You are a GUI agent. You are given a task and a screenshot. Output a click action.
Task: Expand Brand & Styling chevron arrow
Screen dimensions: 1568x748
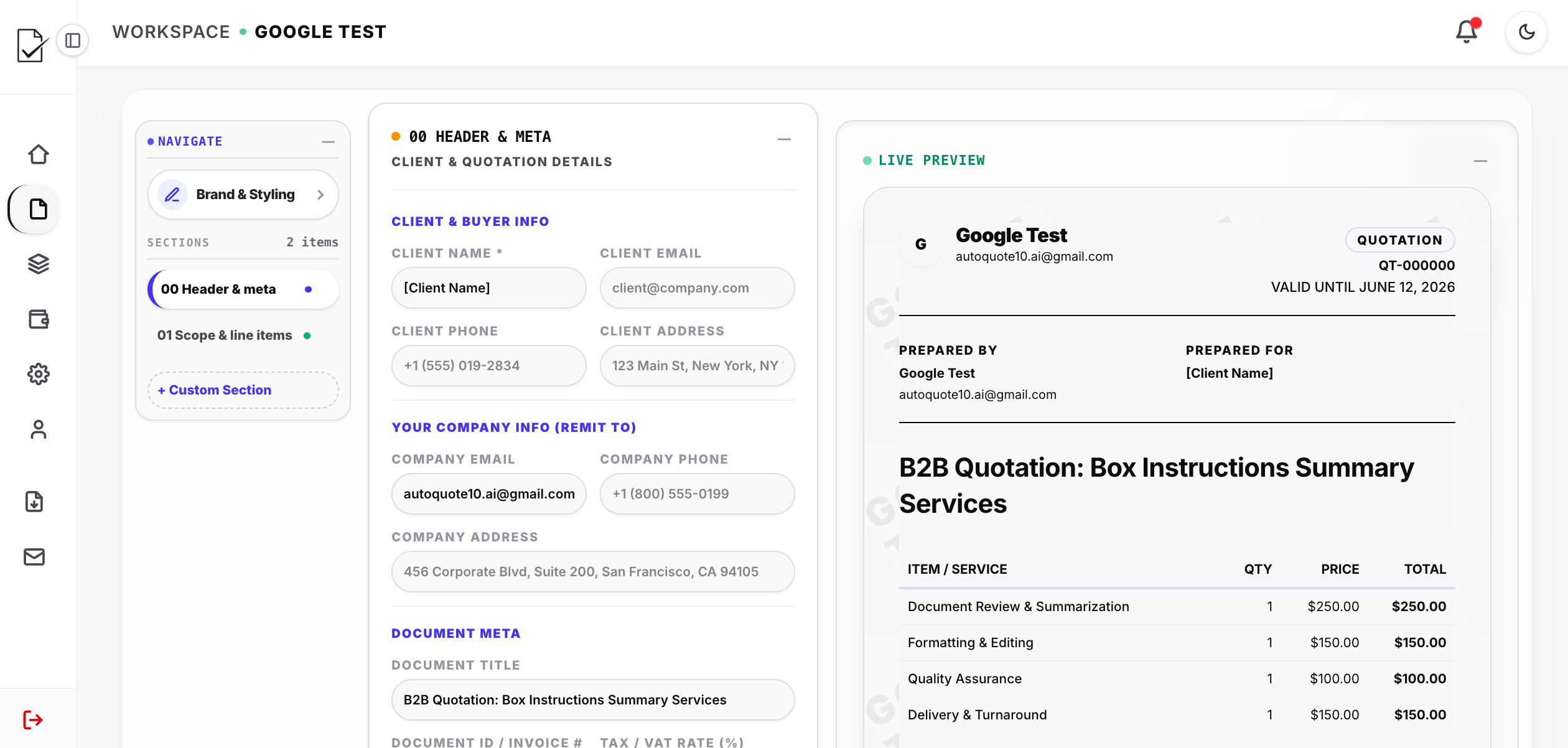tap(320, 195)
